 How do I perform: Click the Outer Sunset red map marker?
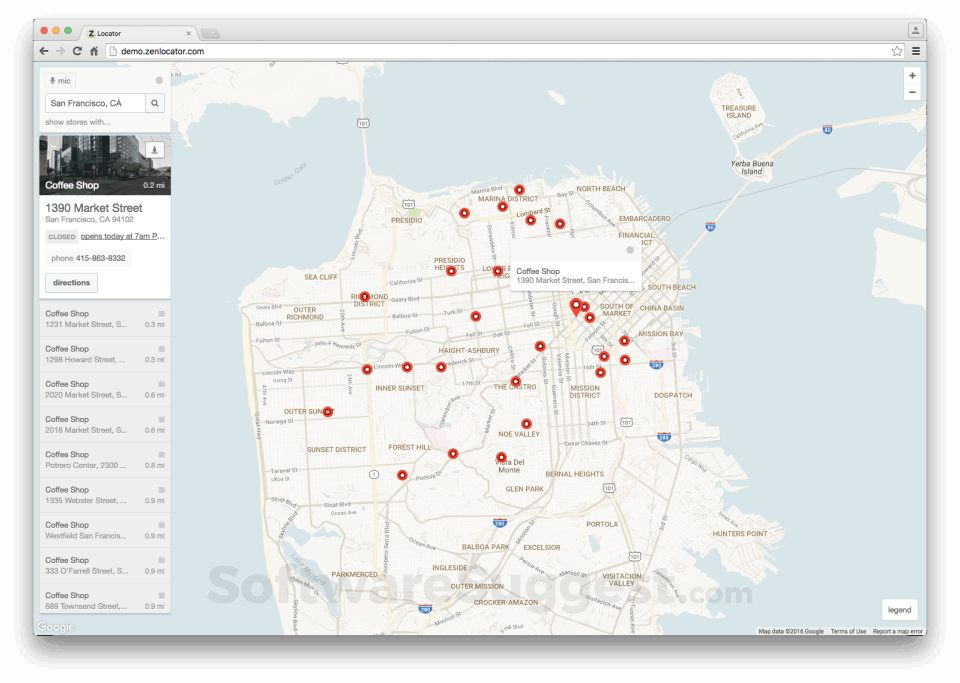[x=327, y=412]
